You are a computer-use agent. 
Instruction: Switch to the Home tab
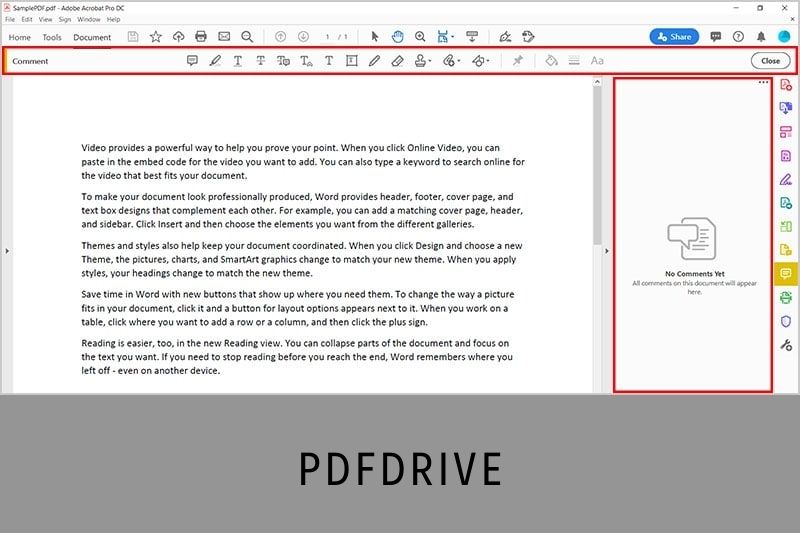pyautogui.click(x=19, y=37)
